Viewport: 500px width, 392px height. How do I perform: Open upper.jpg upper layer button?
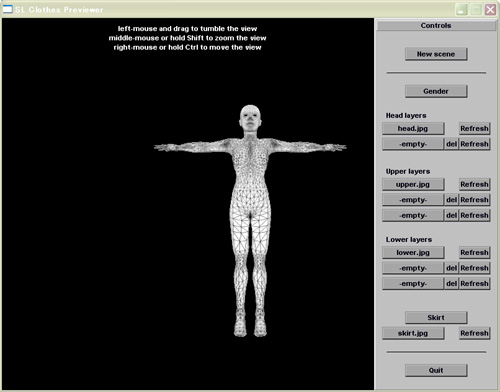point(413,184)
